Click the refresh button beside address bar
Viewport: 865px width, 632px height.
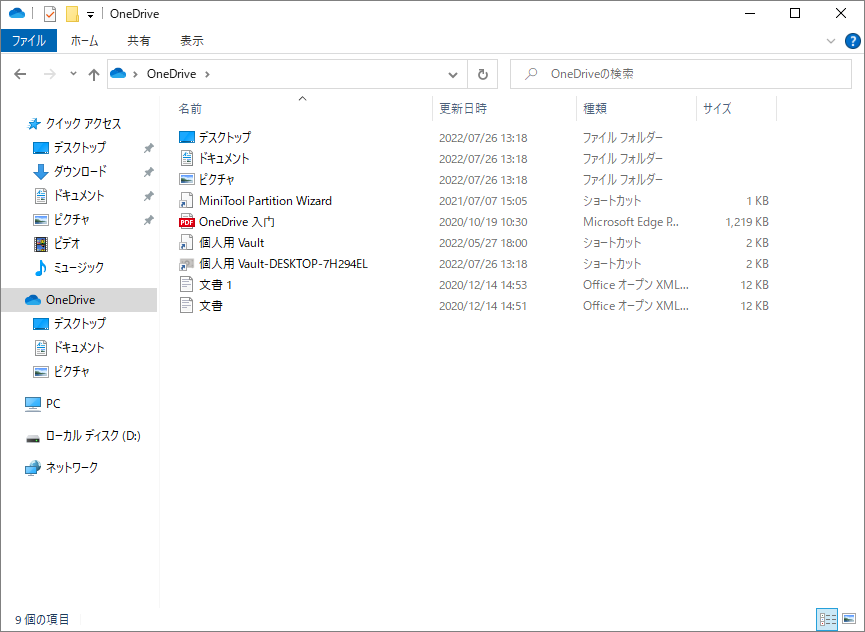483,74
